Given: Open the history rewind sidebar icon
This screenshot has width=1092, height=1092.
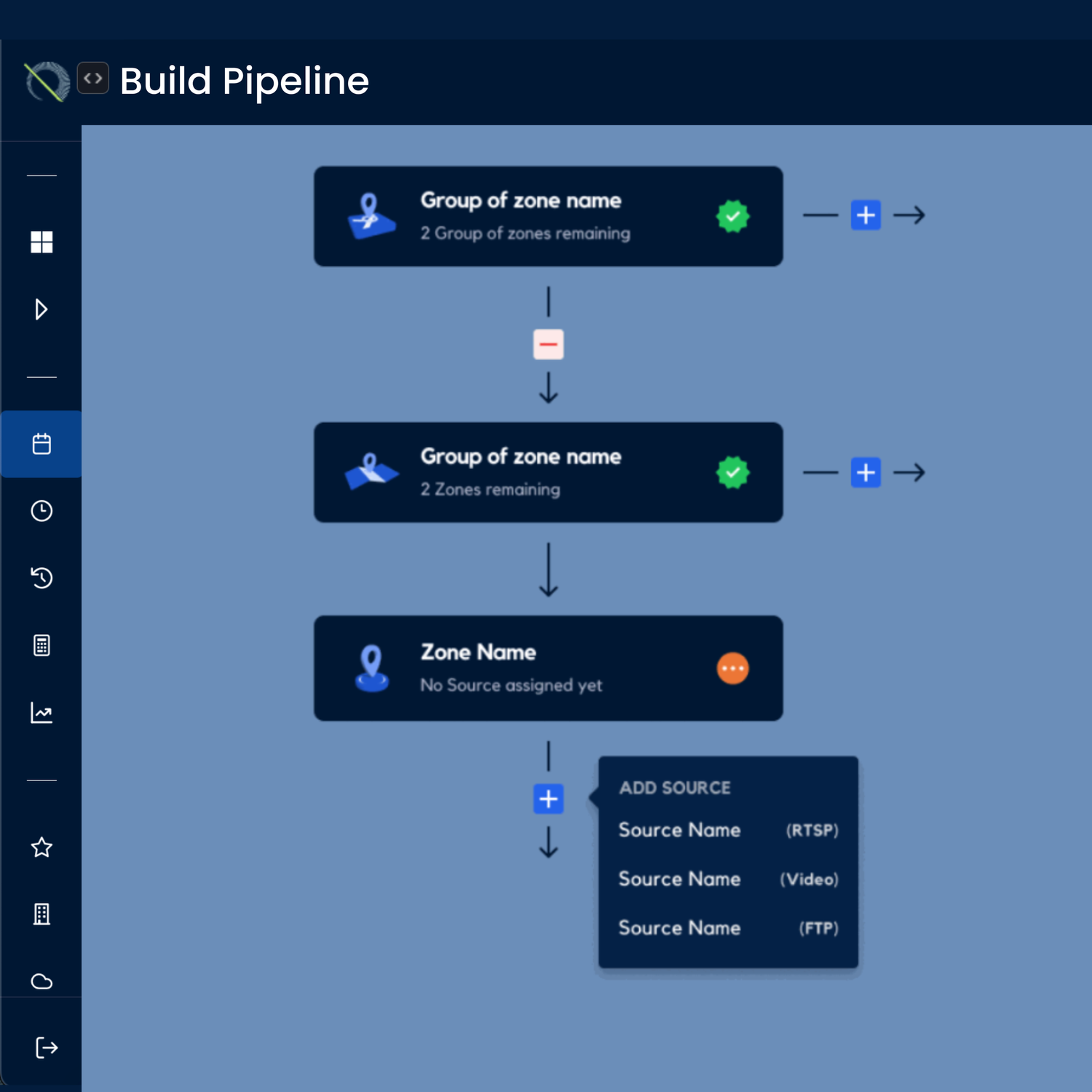Looking at the screenshot, I should coord(41,578).
